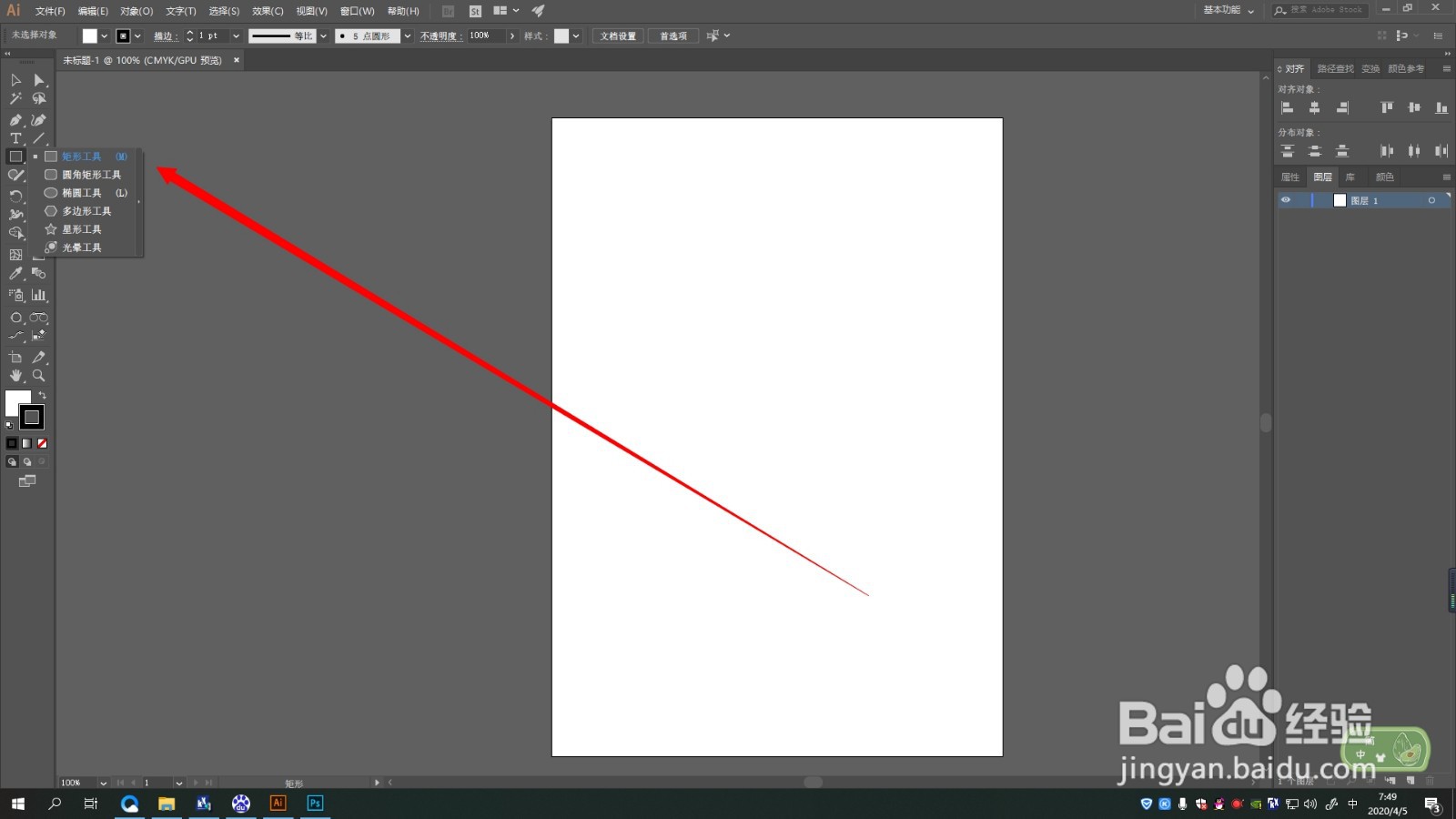Expand the 不透明度 opacity arrow
Image resolution: width=1456 pixels, height=819 pixels.
(512, 36)
